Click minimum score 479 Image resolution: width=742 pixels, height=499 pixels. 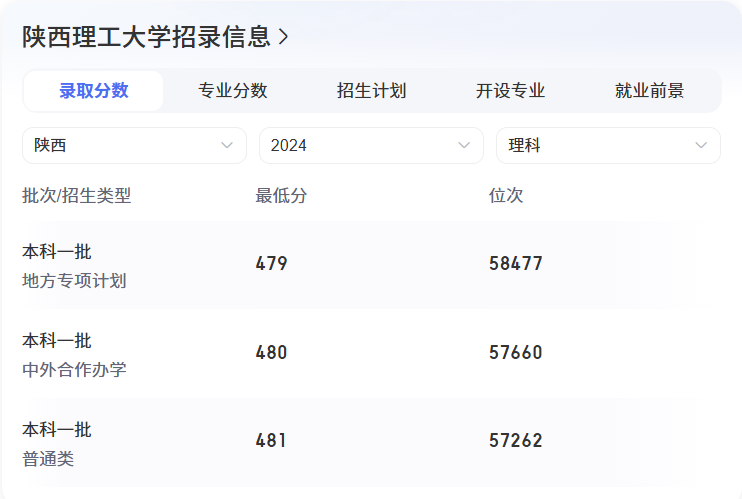pyautogui.click(x=272, y=264)
